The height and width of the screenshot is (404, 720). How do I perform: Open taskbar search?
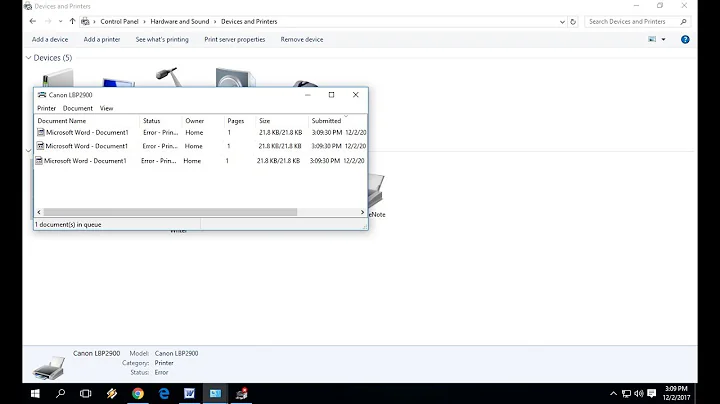pos(60,393)
